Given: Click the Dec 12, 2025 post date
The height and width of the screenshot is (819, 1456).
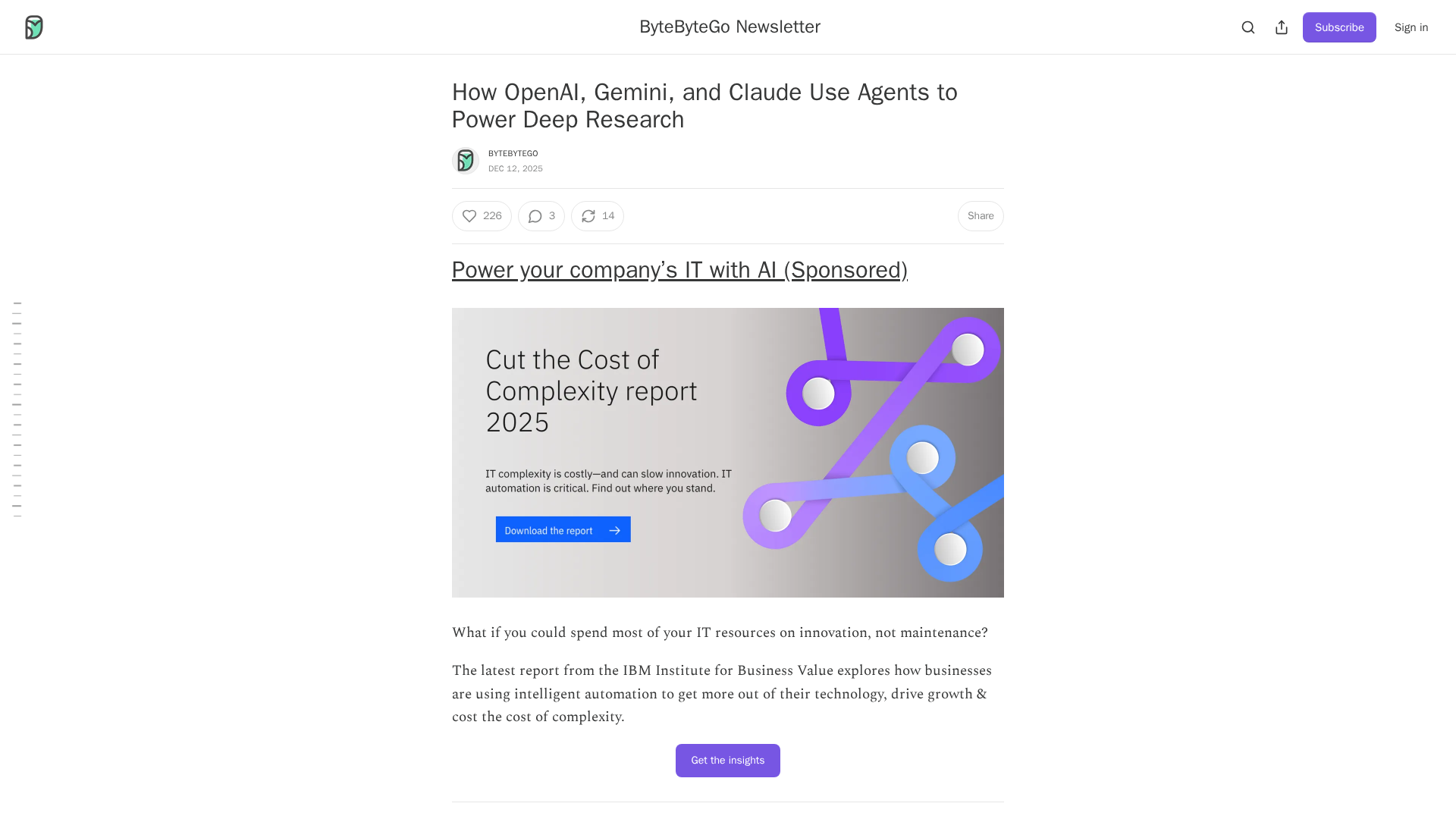Looking at the screenshot, I should pos(516,169).
